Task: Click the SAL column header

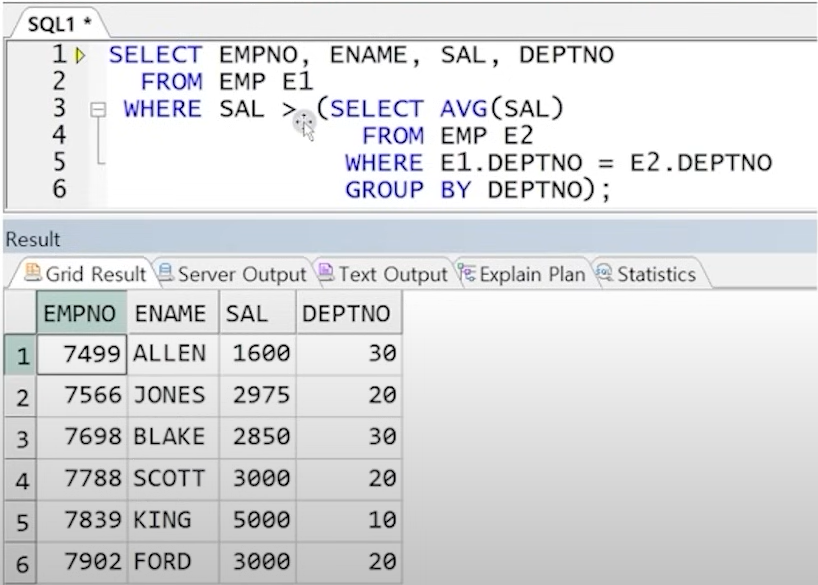Action: pyautogui.click(x=258, y=313)
